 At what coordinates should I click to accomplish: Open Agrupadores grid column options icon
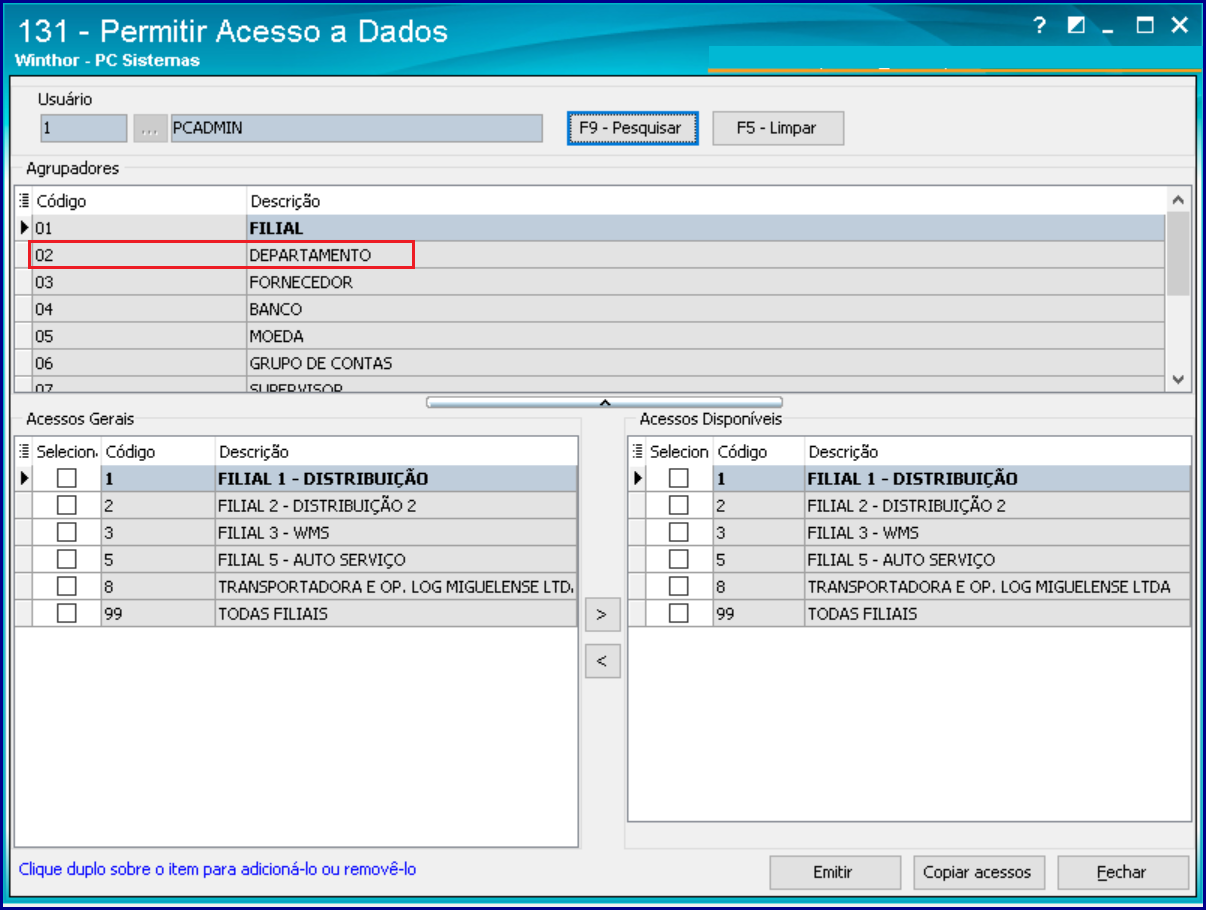point(25,201)
